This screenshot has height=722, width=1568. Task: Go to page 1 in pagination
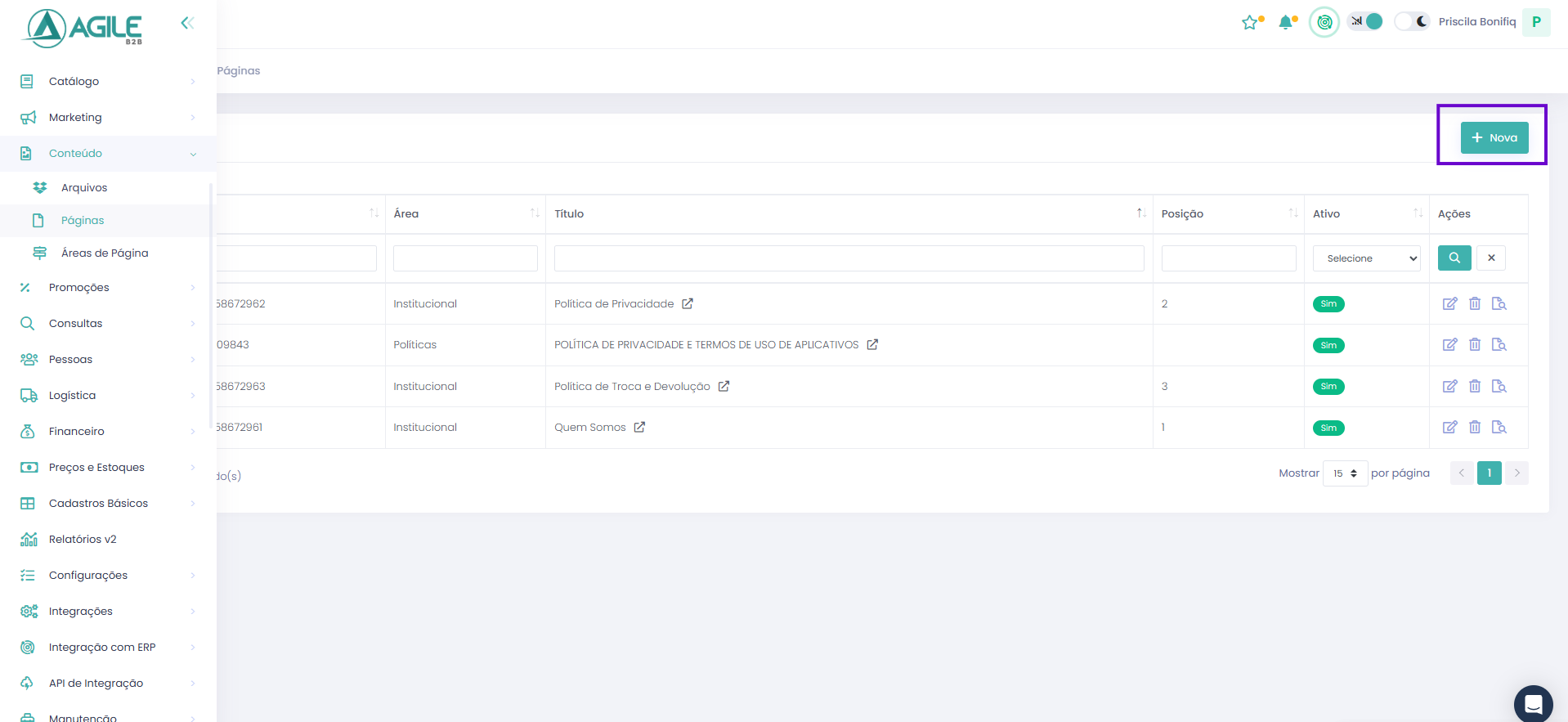[x=1489, y=473]
